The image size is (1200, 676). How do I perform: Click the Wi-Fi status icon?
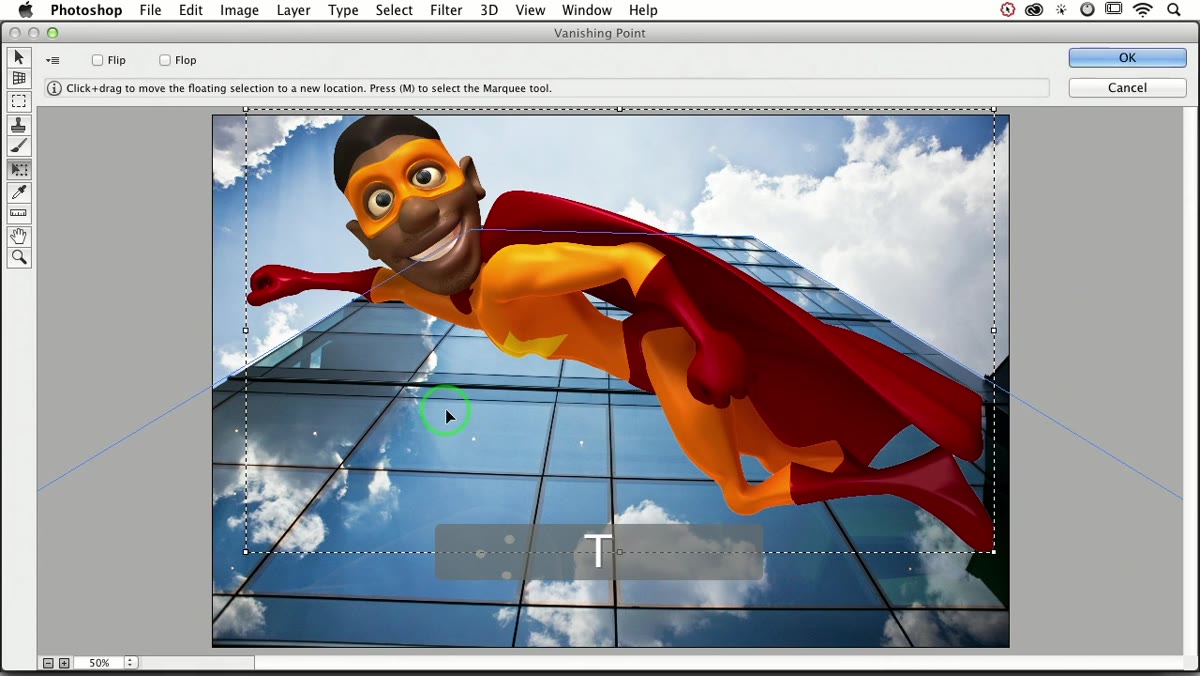[x=1143, y=10]
